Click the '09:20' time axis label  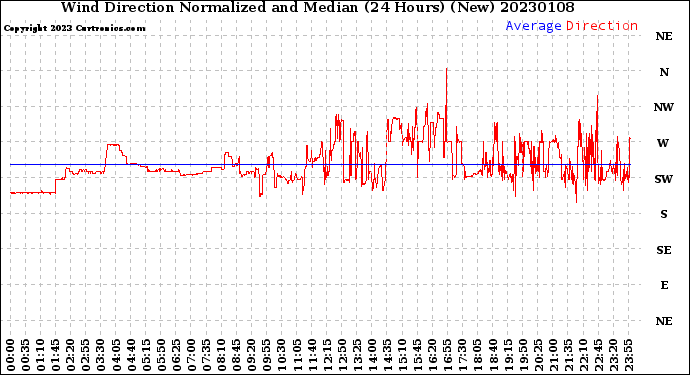(x=251, y=355)
